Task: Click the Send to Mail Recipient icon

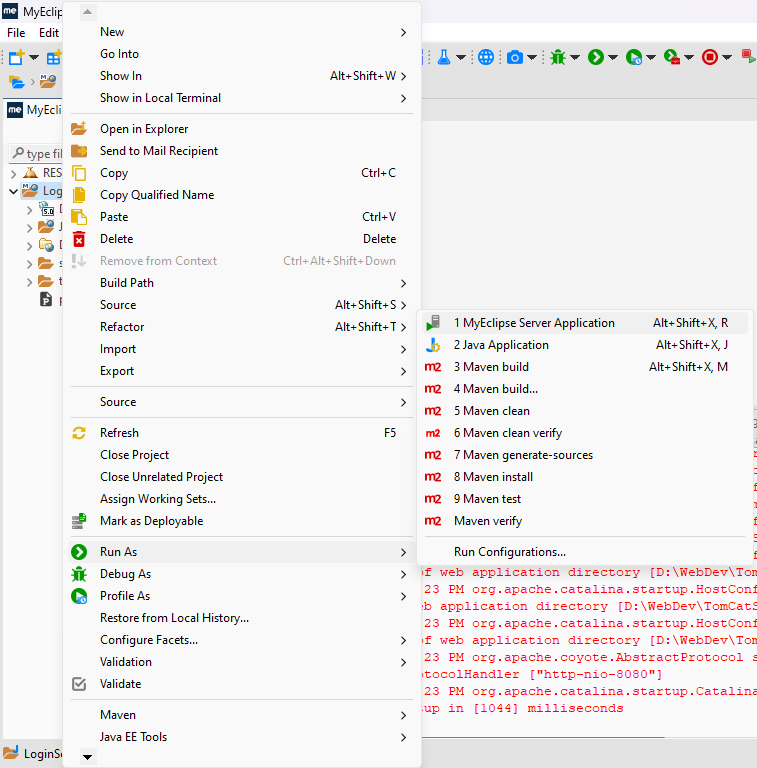Action: coord(79,151)
